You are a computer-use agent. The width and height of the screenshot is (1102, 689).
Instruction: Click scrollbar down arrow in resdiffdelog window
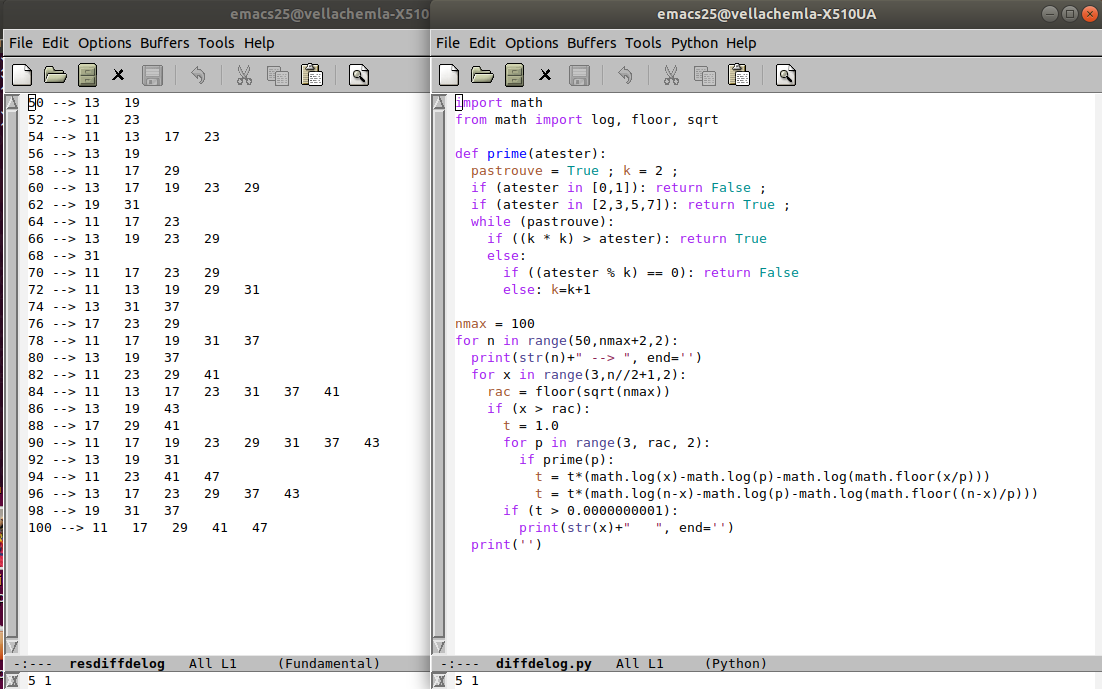[x=12, y=646]
